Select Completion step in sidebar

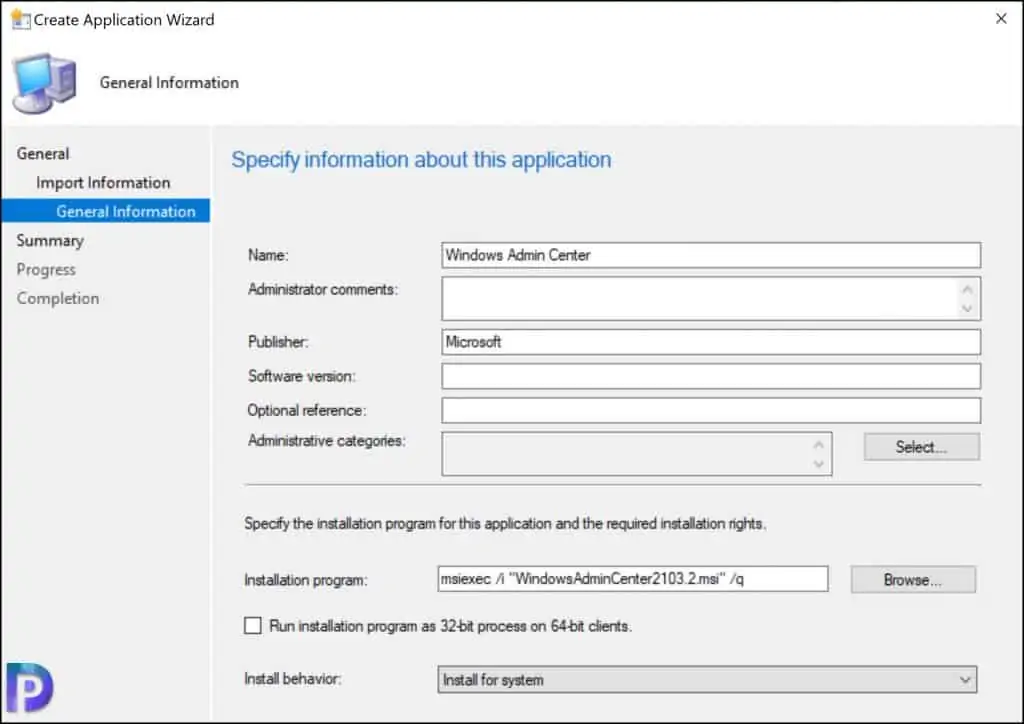click(x=57, y=298)
